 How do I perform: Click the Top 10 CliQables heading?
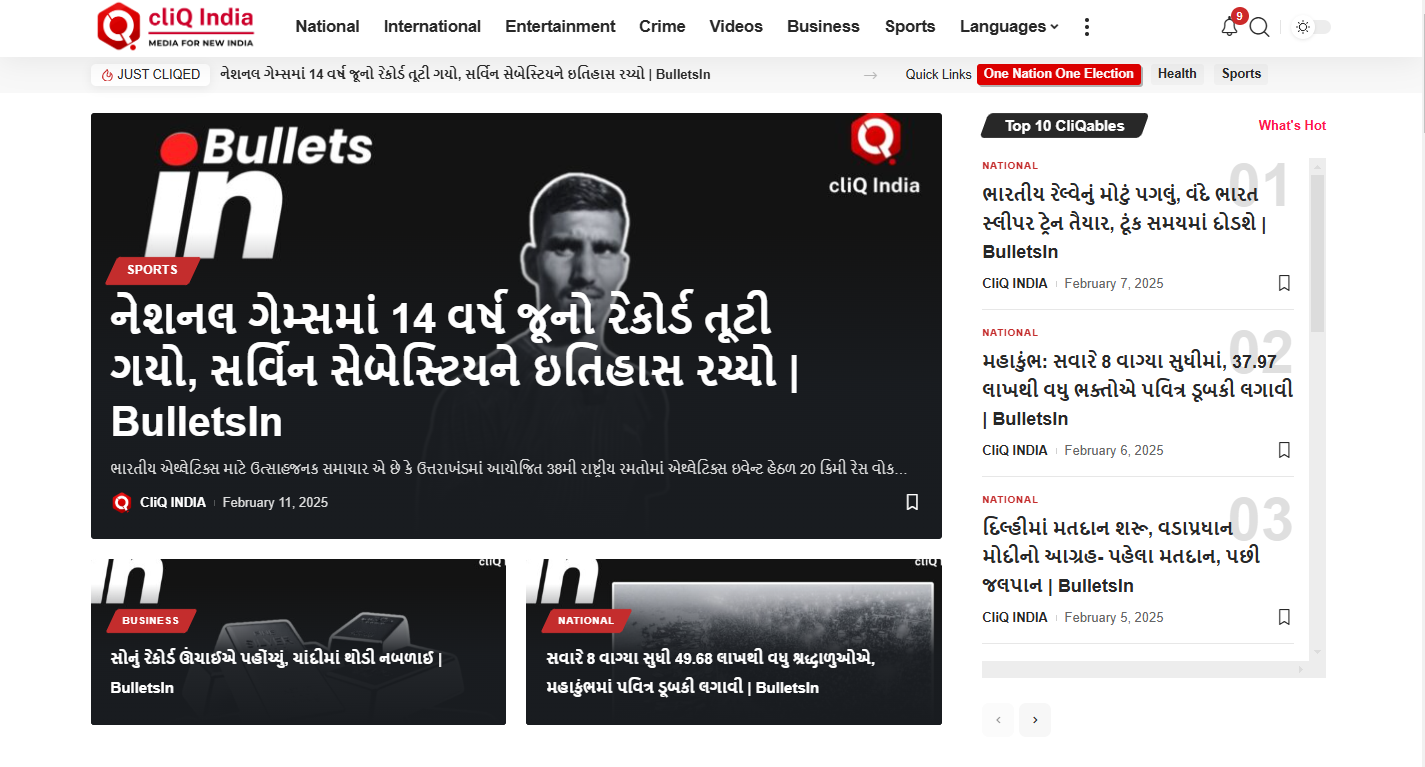coord(1064,126)
